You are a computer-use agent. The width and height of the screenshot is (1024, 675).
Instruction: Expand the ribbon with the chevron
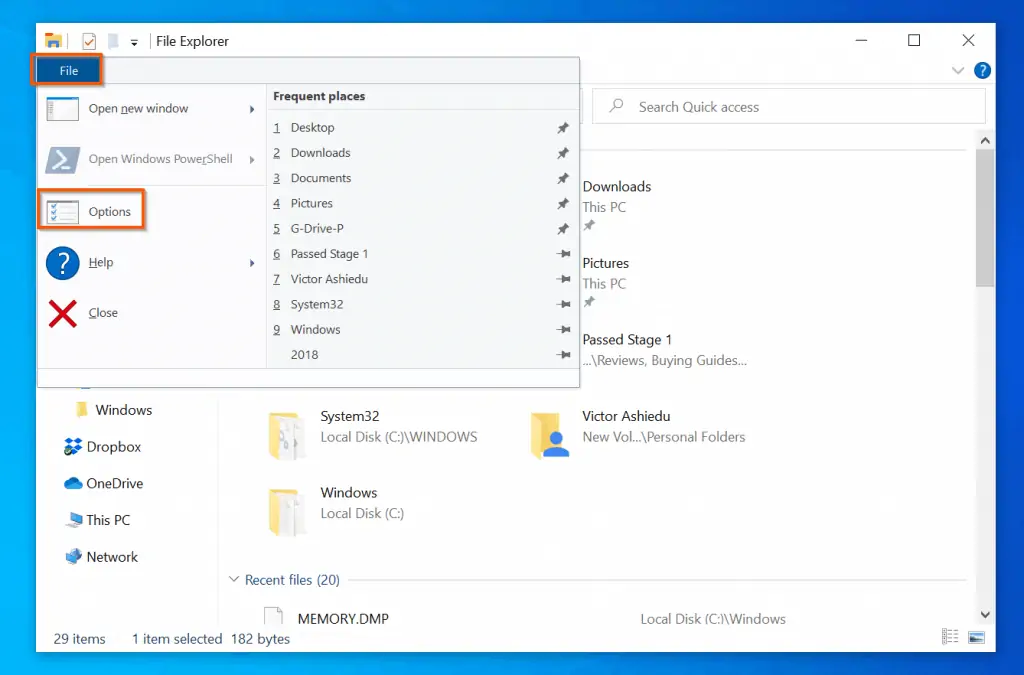point(957,71)
